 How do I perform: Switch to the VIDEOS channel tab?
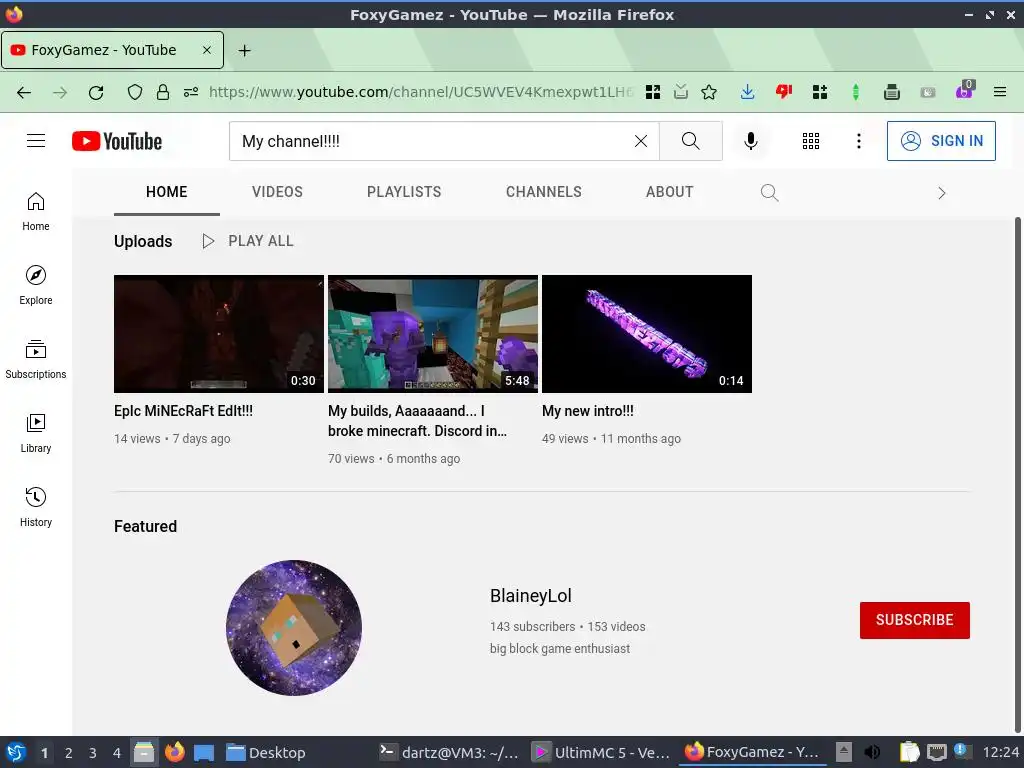pyautogui.click(x=278, y=192)
